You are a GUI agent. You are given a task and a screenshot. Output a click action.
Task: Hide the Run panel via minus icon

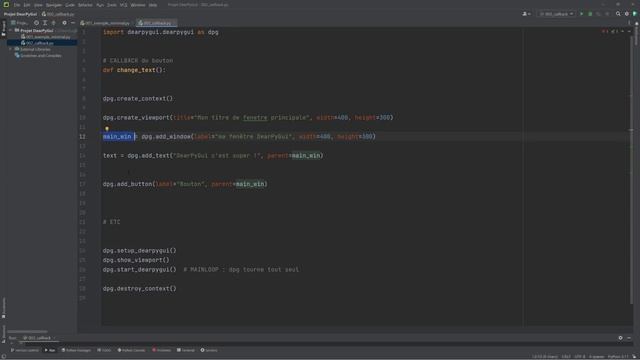[x=629, y=338]
